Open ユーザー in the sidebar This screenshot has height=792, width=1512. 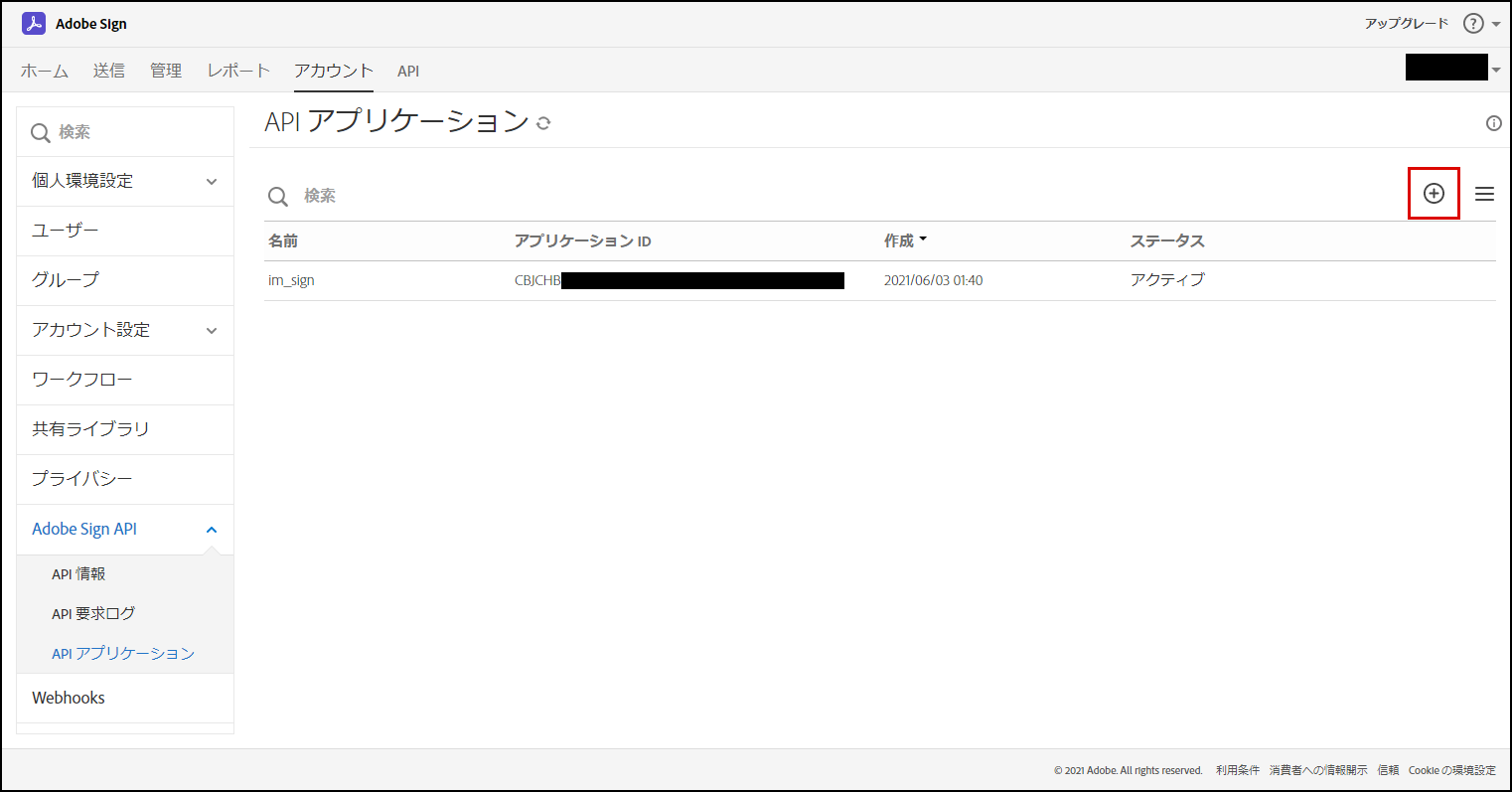124,231
